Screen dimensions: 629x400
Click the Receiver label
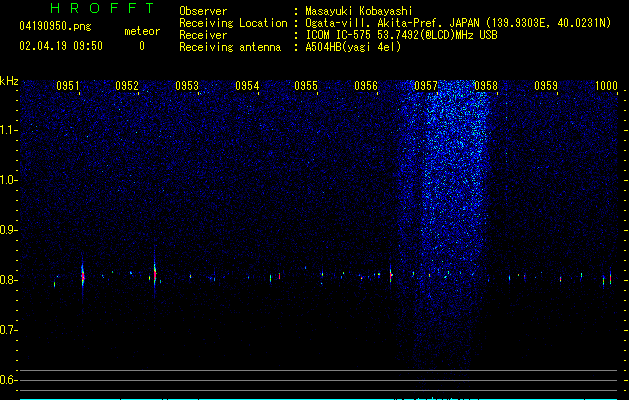(203, 35)
